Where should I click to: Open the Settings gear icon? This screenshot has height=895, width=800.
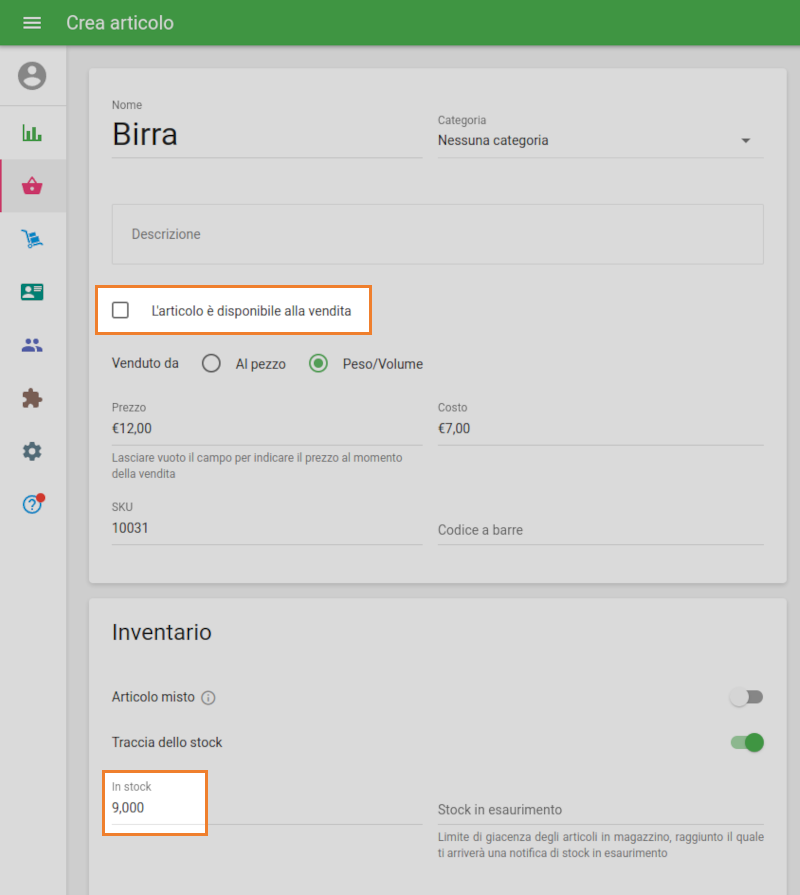32,451
